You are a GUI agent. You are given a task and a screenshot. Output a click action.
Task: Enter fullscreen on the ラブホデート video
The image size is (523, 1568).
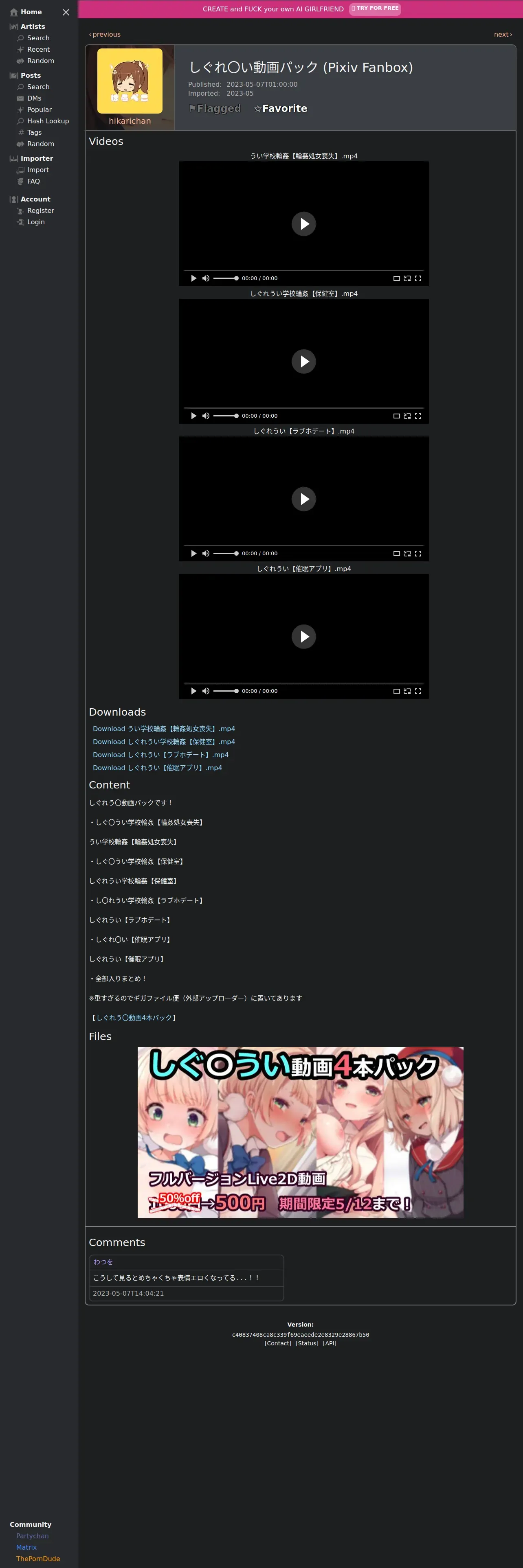(418, 553)
